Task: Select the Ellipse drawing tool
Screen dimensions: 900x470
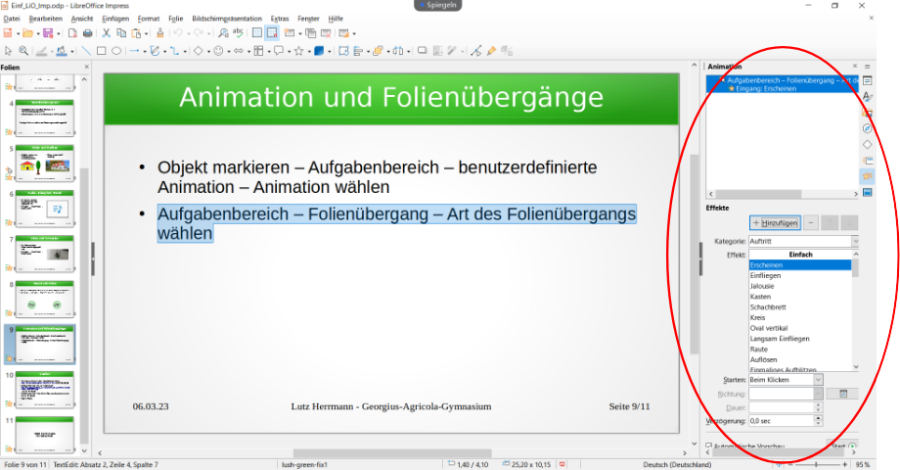Action: click(116, 50)
